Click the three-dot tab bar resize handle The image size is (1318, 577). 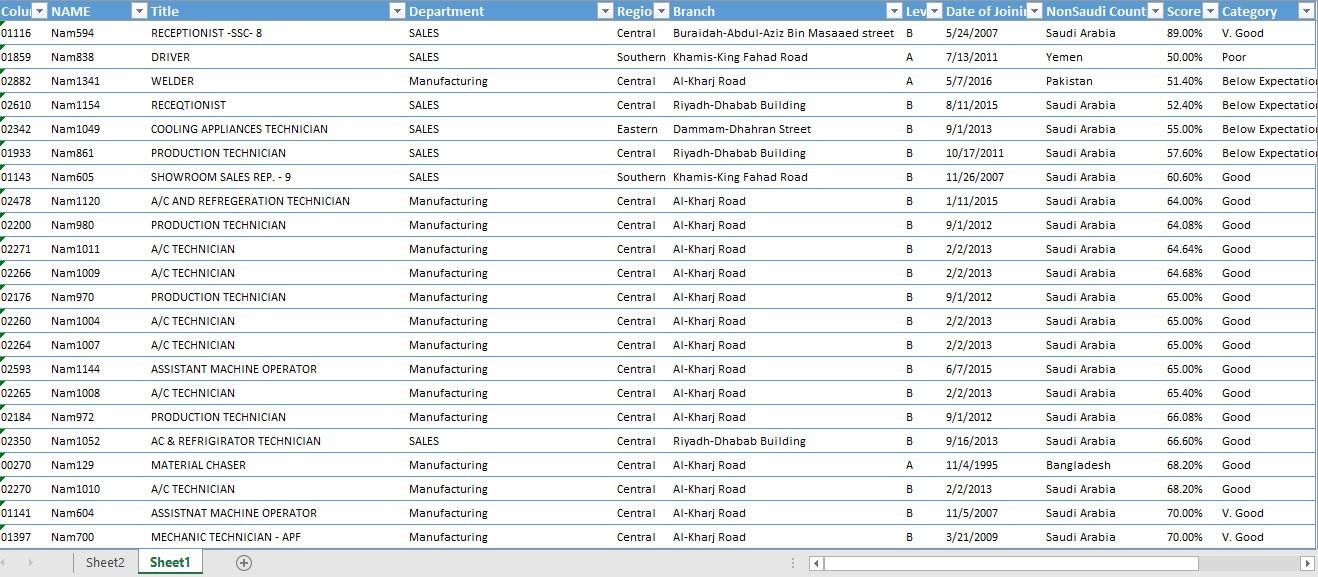794,563
